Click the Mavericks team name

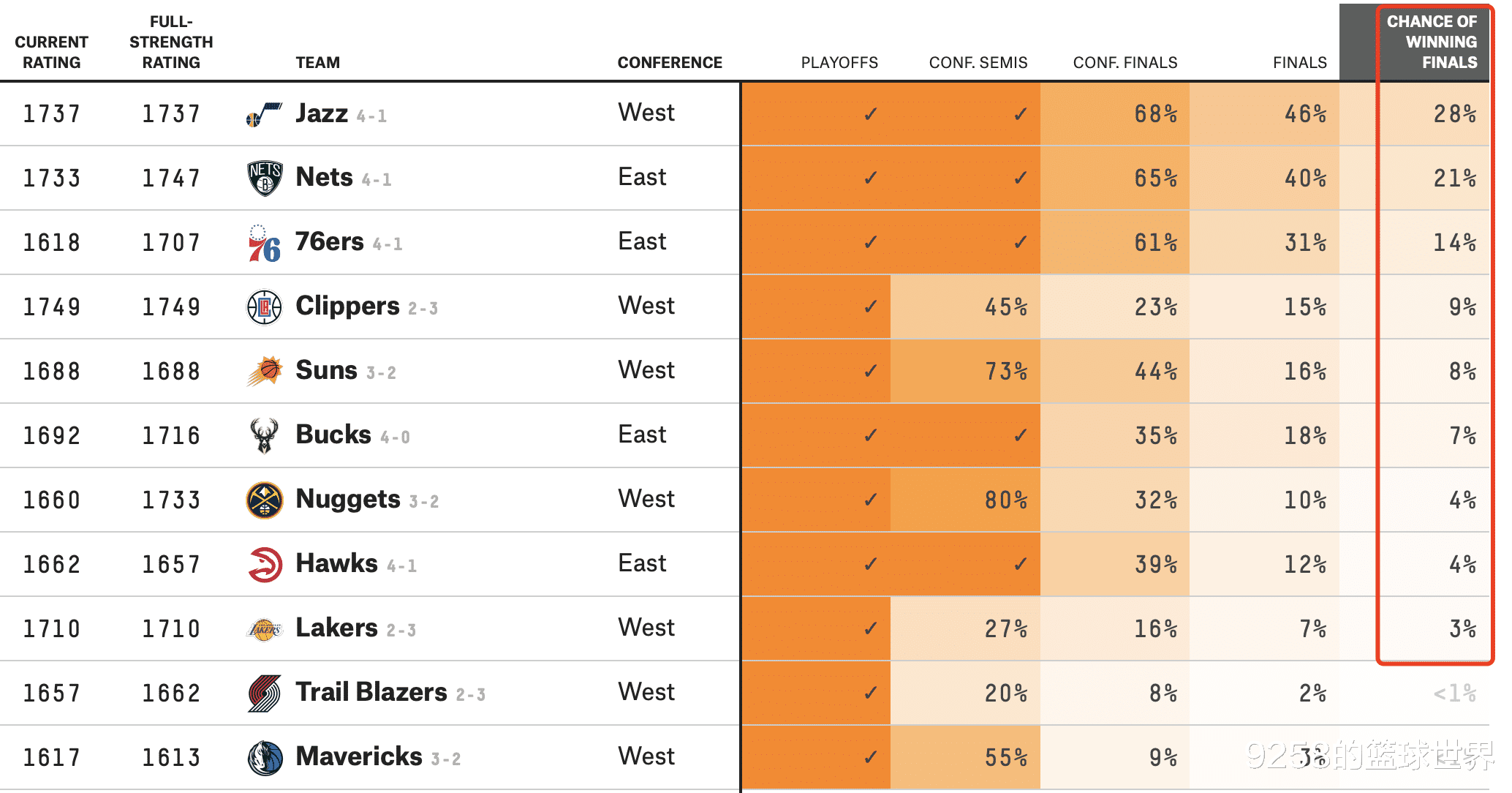[x=359, y=756]
